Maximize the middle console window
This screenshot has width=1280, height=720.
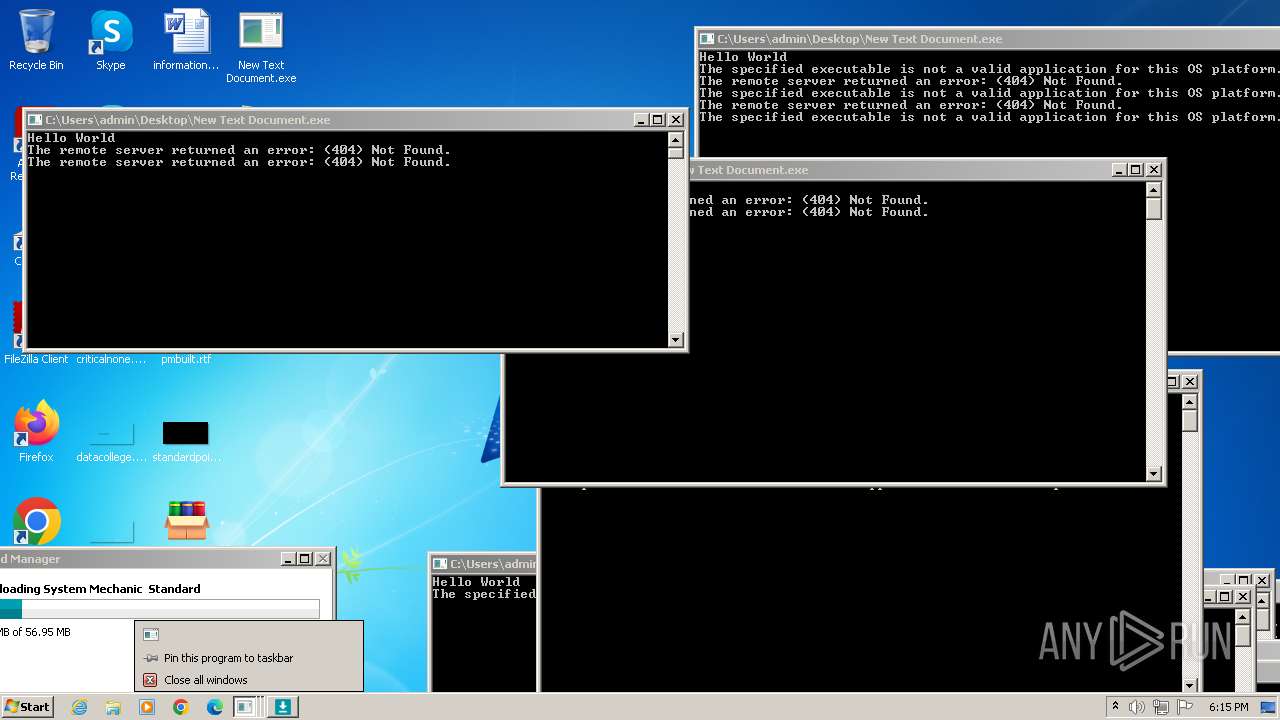coord(1136,170)
